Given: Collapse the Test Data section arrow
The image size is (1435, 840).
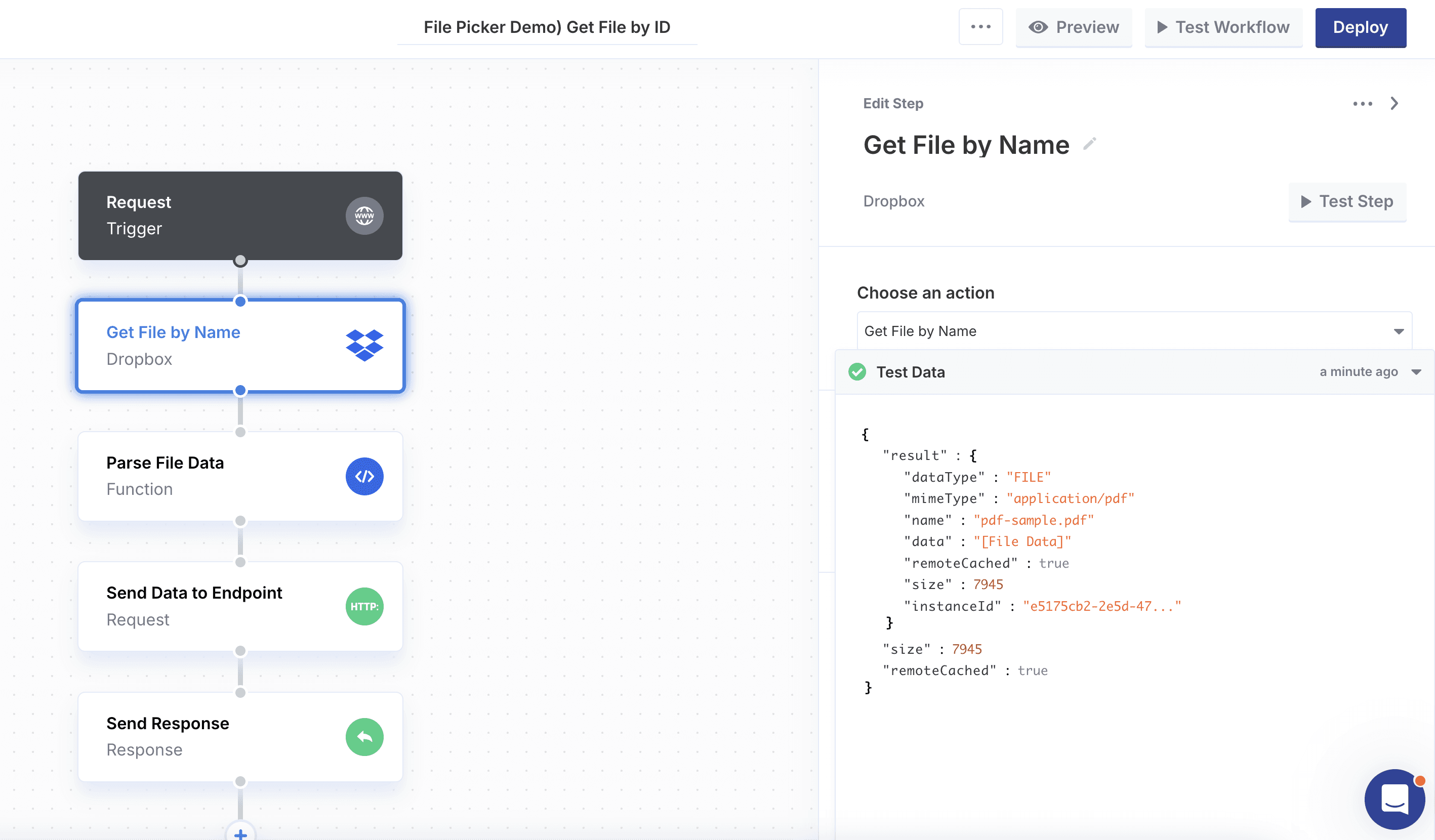Looking at the screenshot, I should (x=1416, y=372).
